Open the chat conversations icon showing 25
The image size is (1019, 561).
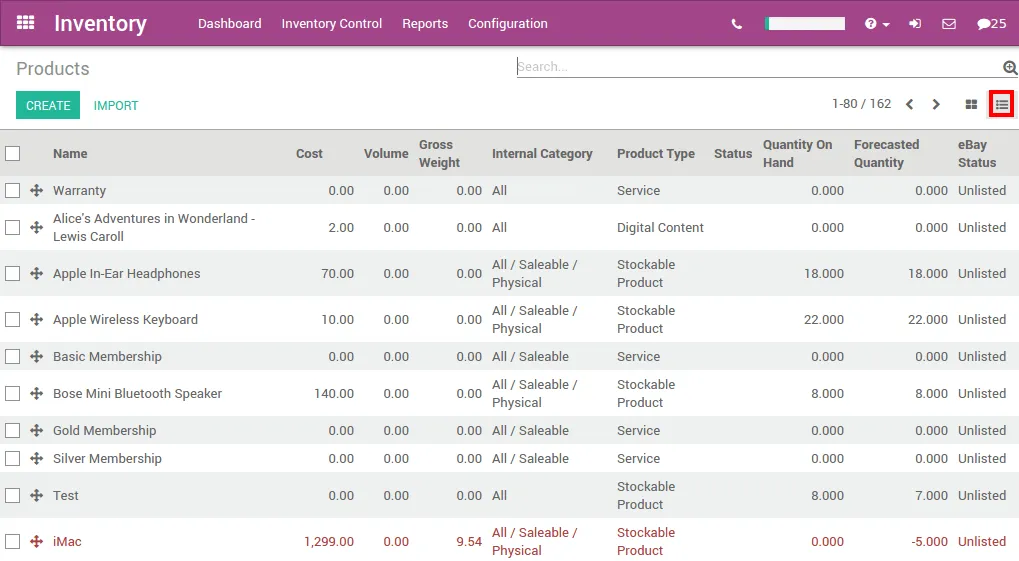click(x=992, y=24)
